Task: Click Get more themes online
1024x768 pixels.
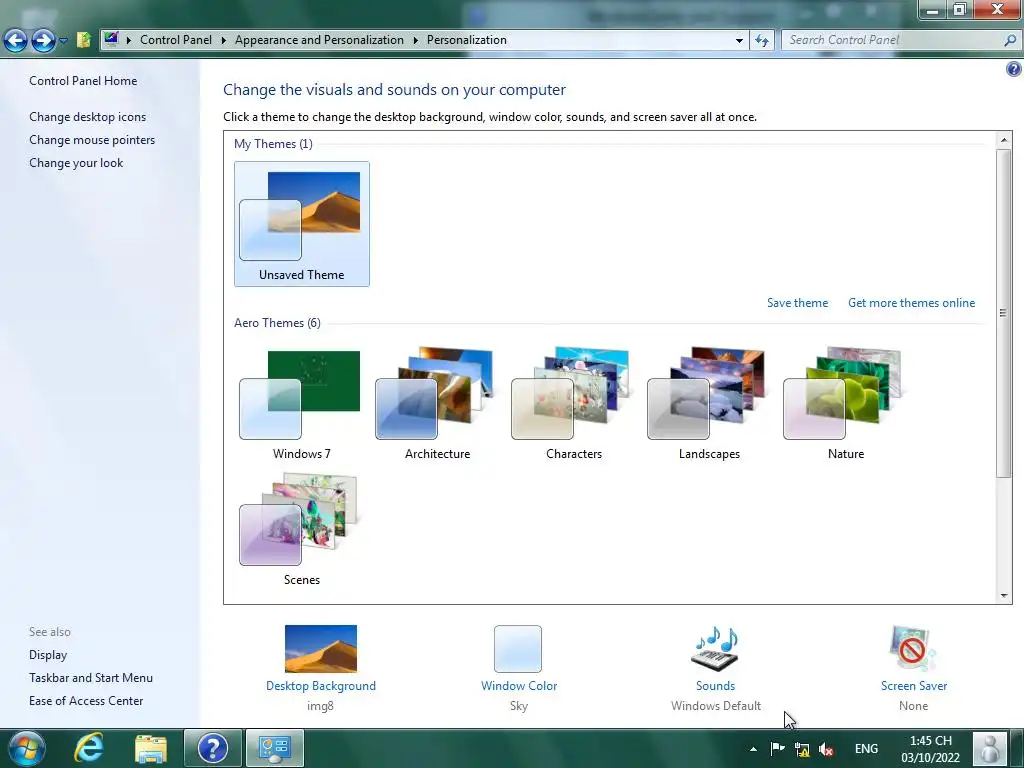Action: click(x=911, y=303)
